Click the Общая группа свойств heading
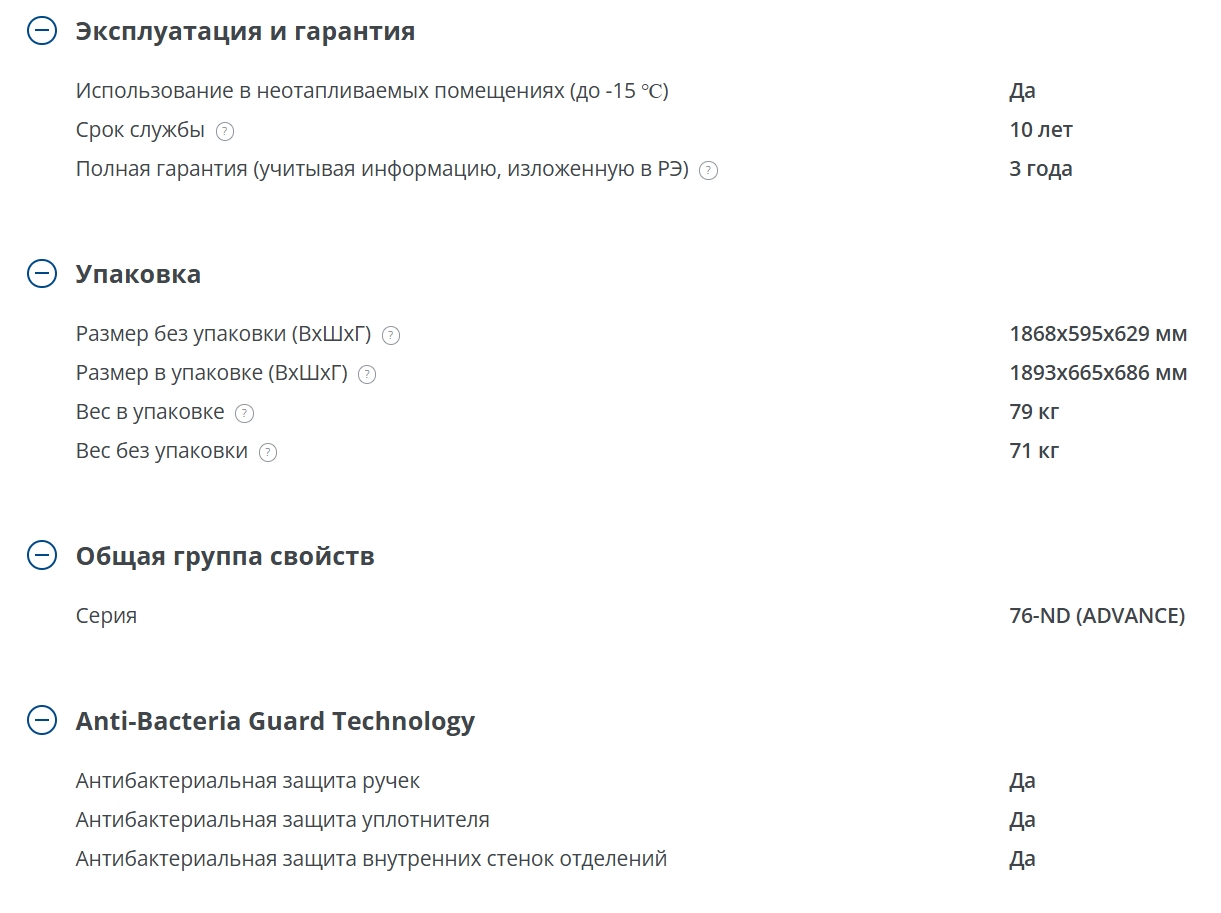 coord(225,556)
